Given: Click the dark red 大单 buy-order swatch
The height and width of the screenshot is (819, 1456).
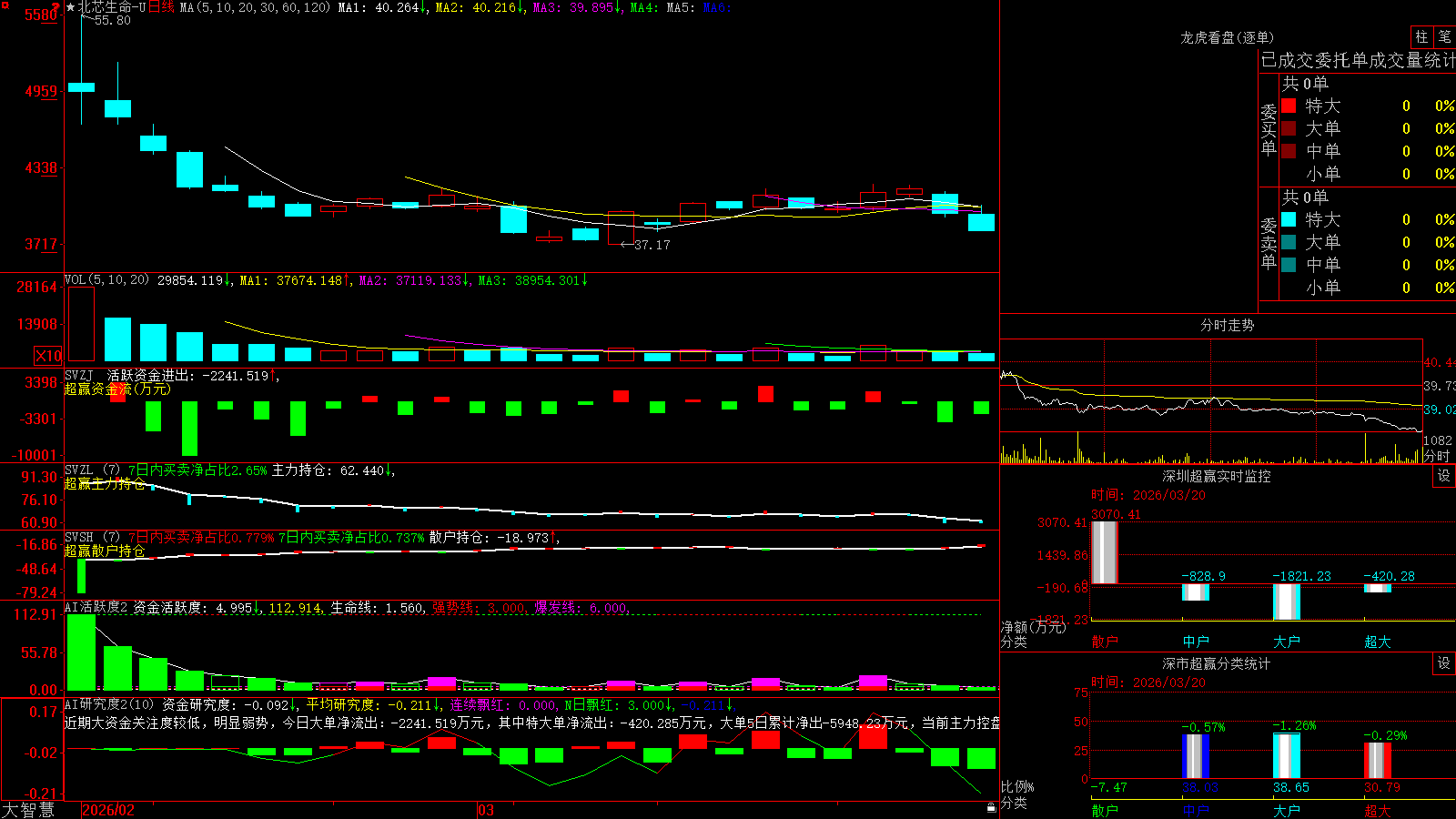Looking at the screenshot, I should pos(1289,128).
